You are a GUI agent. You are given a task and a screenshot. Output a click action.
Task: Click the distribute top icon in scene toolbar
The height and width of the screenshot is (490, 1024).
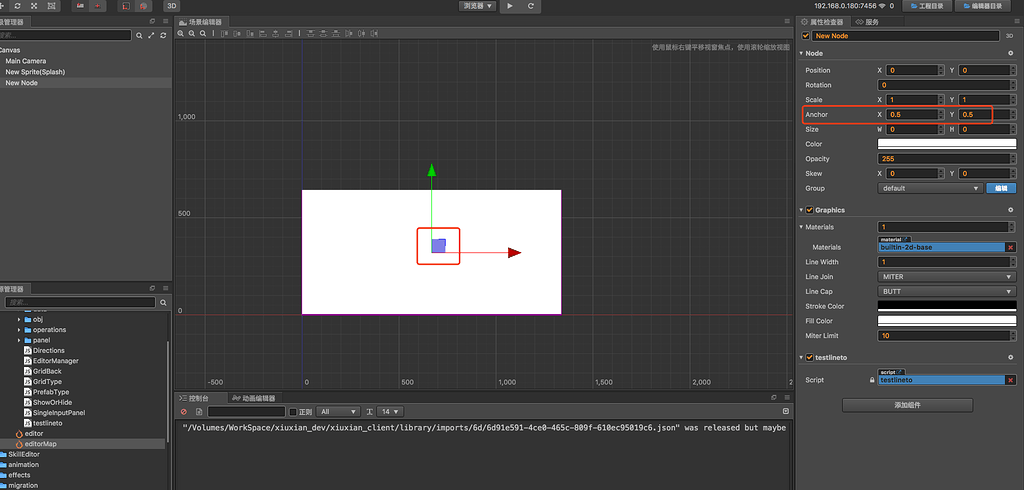[310, 33]
